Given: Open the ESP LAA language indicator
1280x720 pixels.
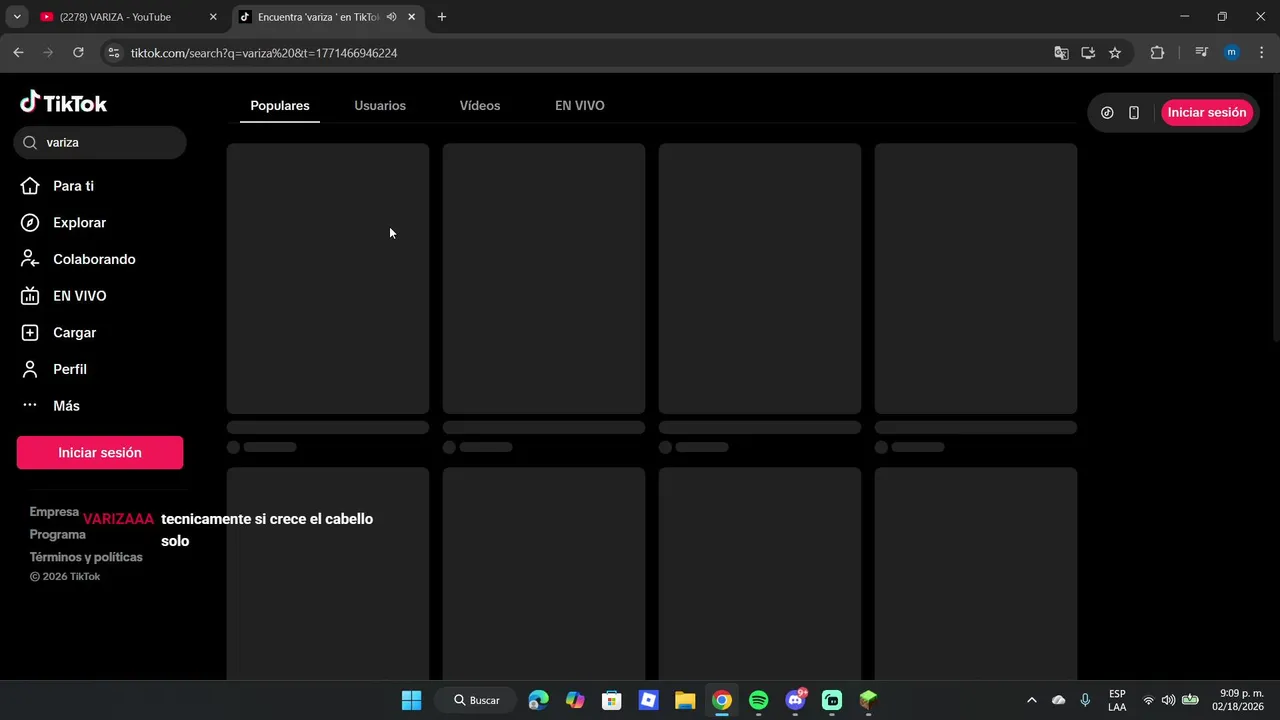Looking at the screenshot, I should point(1117,700).
